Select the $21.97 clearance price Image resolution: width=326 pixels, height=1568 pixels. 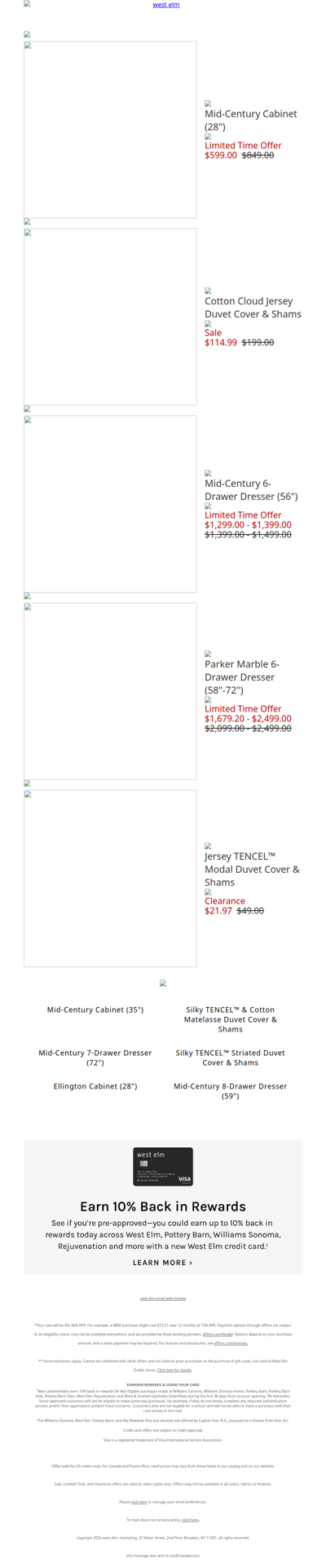pos(218,911)
